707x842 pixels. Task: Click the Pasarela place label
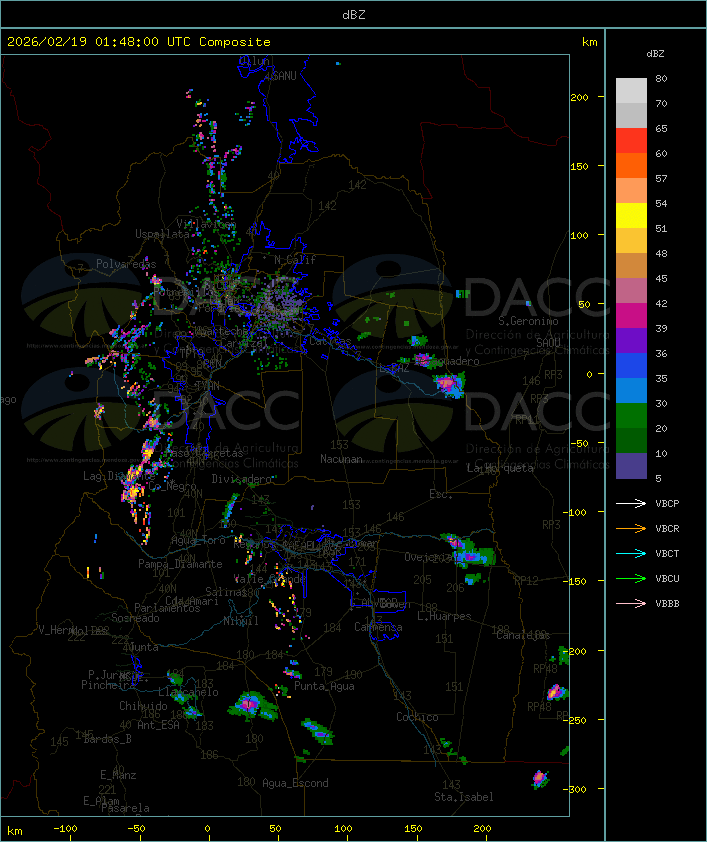pos(126,808)
